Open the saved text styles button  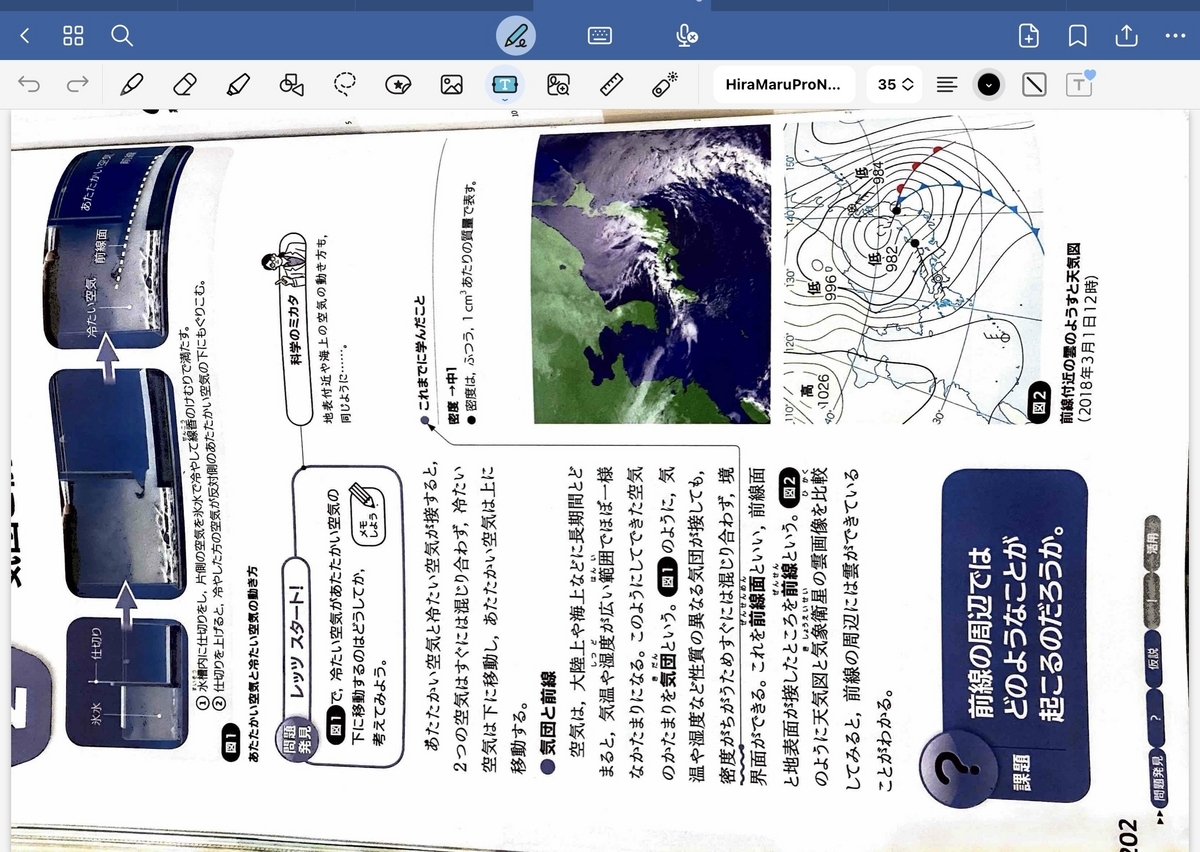1080,85
